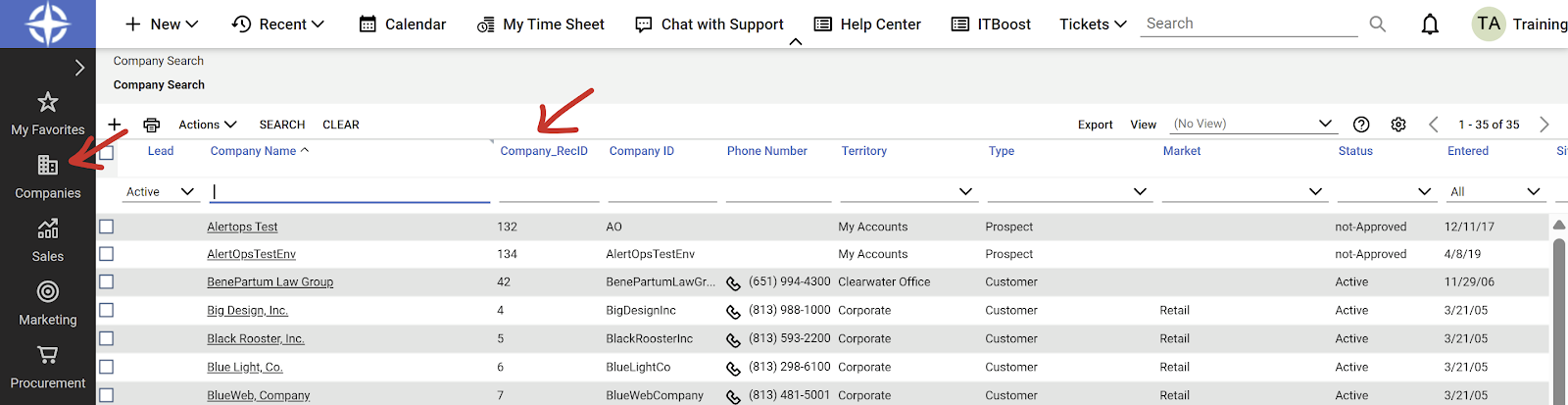Check the Alertops Test row checkbox
Screen dimensions: 1568x405
tap(107, 227)
